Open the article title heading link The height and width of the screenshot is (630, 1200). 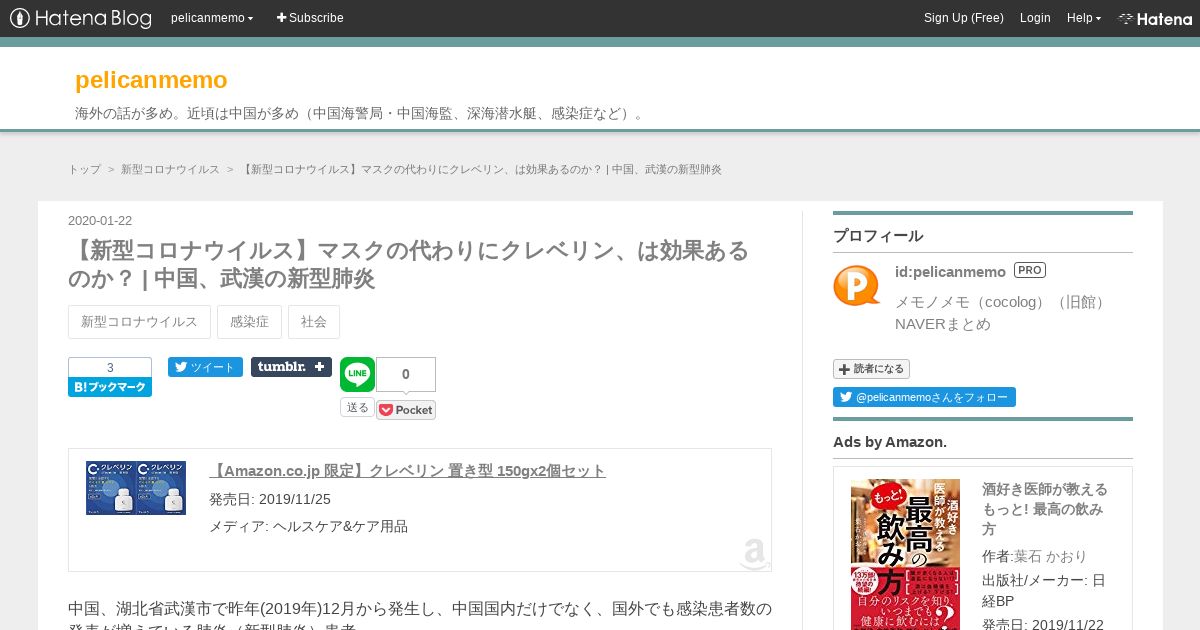(x=409, y=264)
